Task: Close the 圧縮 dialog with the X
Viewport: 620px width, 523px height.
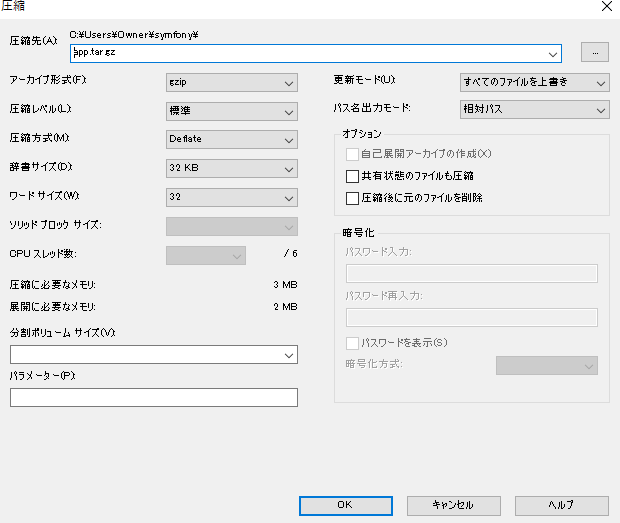Action: point(607,6)
